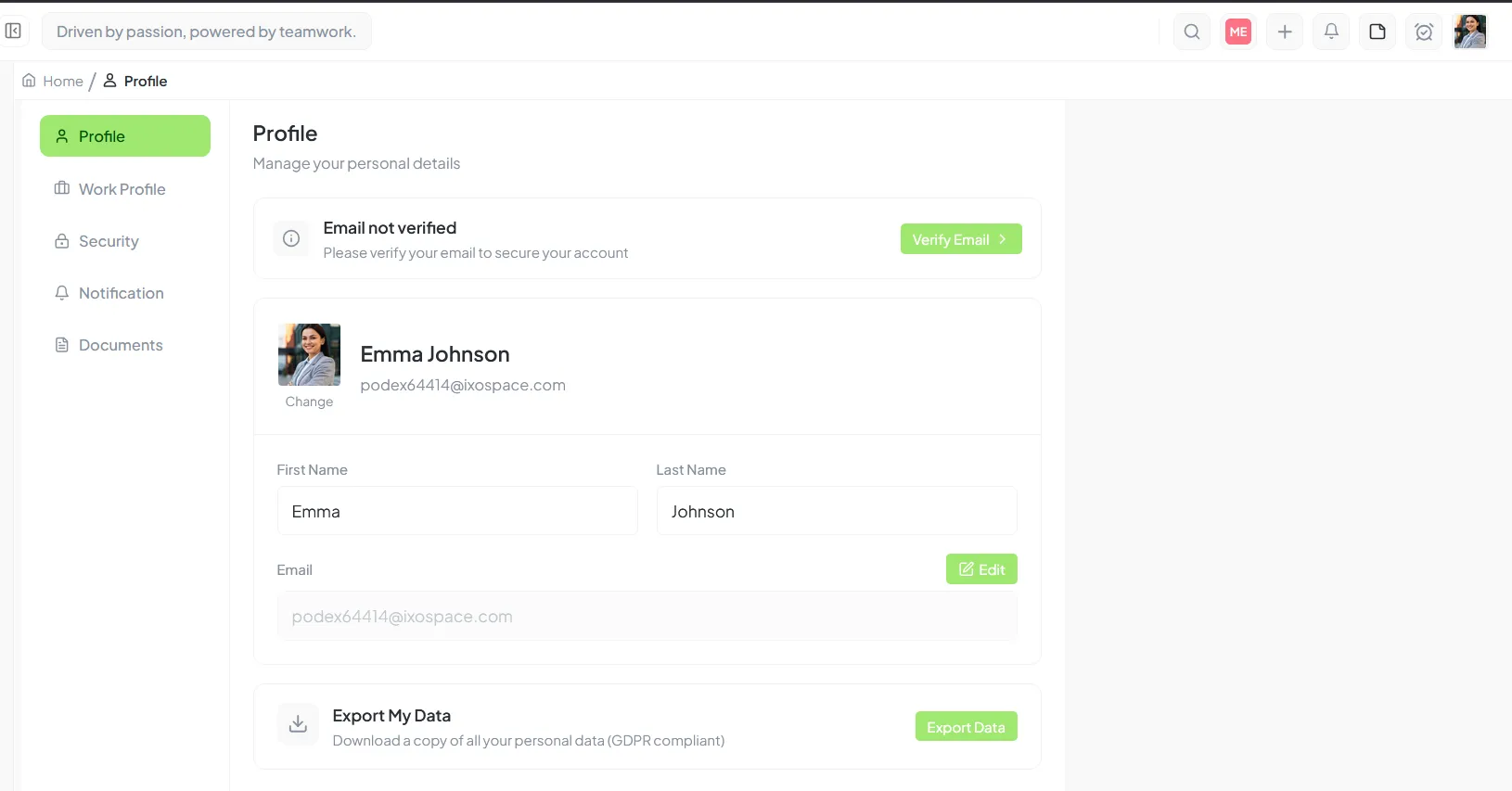Click Change below the profile photo
The height and width of the screenshot is (791, 1512).
(309, 402)
